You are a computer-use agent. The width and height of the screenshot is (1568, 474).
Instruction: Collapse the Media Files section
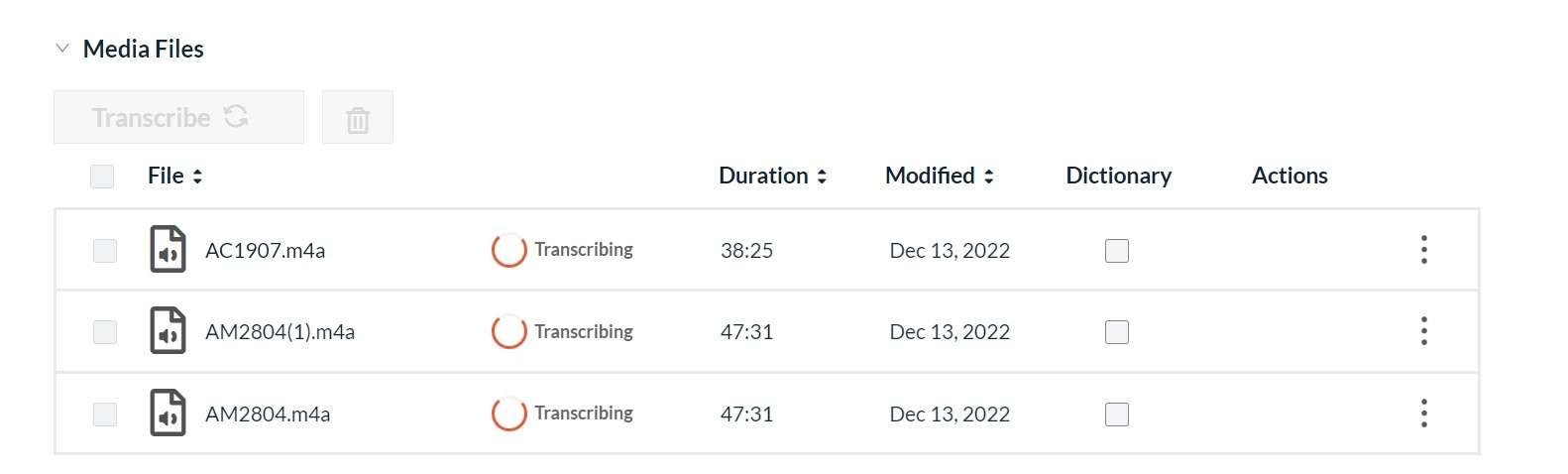pos(62,48)
